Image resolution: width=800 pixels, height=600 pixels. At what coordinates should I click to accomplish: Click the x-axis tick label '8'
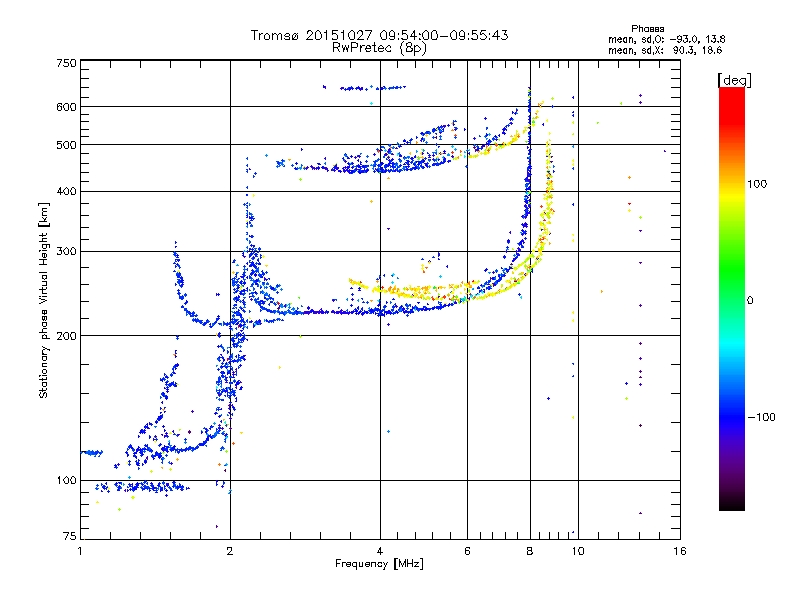pyautogui.click(x=530, y=551)
